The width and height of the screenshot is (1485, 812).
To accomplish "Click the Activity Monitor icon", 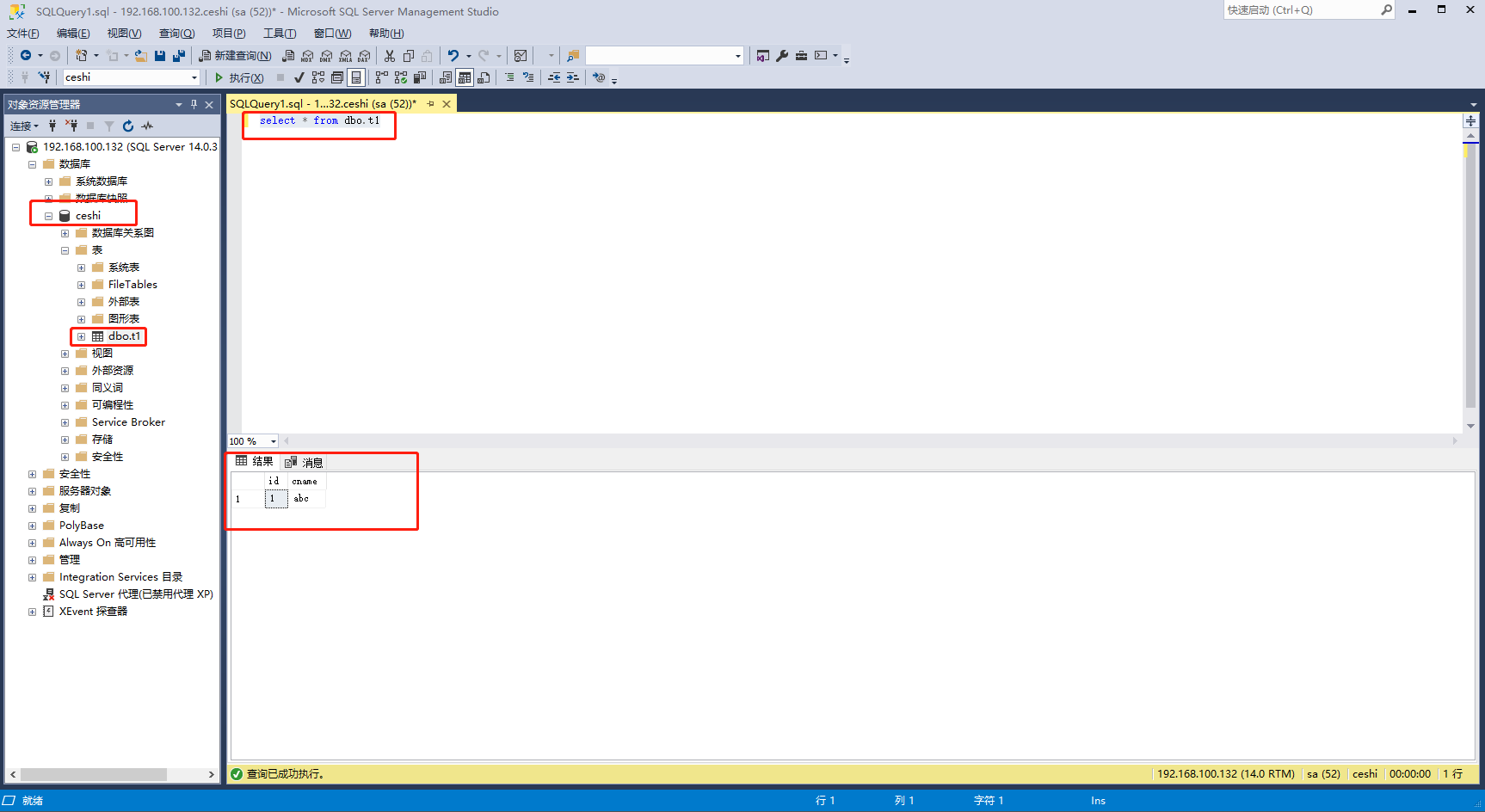I will (x=521, y=55).
